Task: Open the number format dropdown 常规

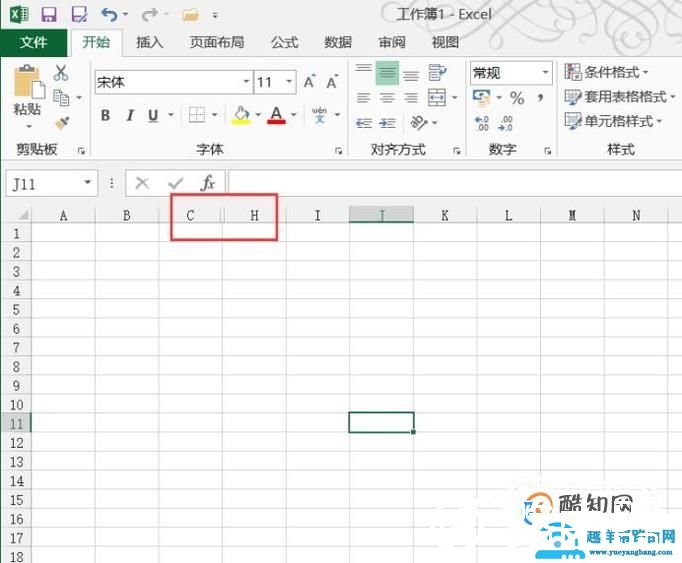Action: click(545, 72)
